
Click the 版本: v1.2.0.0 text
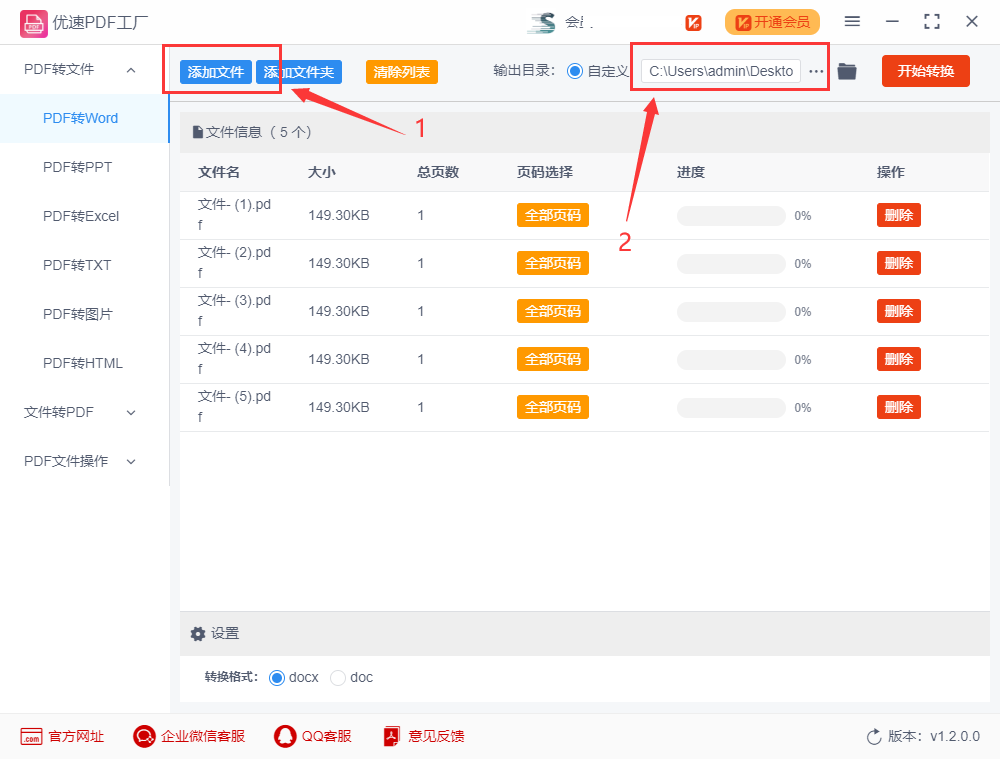[x=934, y=736]
